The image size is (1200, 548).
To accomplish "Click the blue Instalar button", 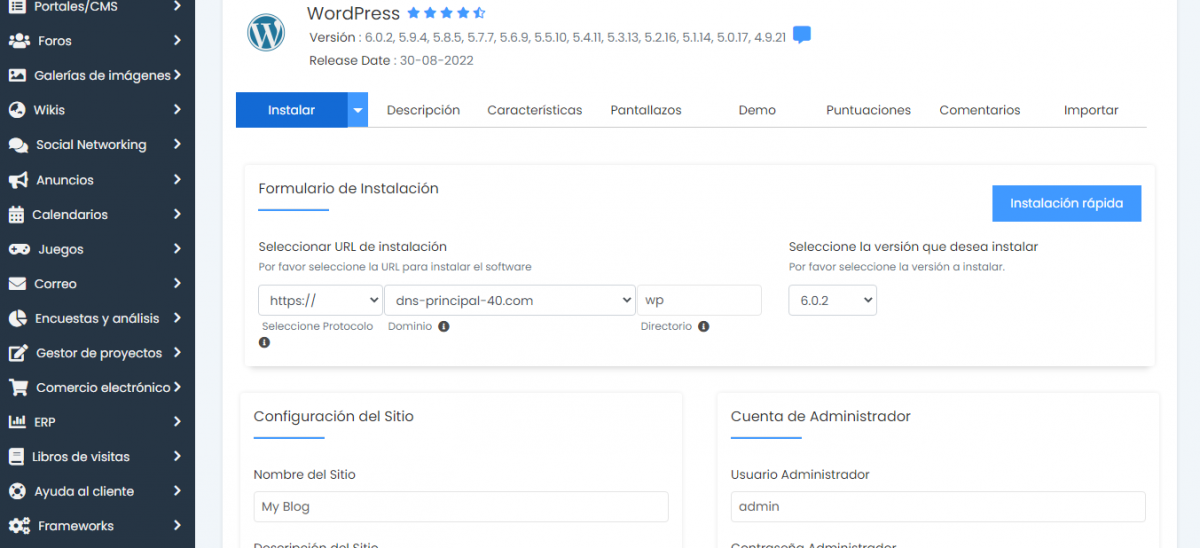I will [291, 110].
